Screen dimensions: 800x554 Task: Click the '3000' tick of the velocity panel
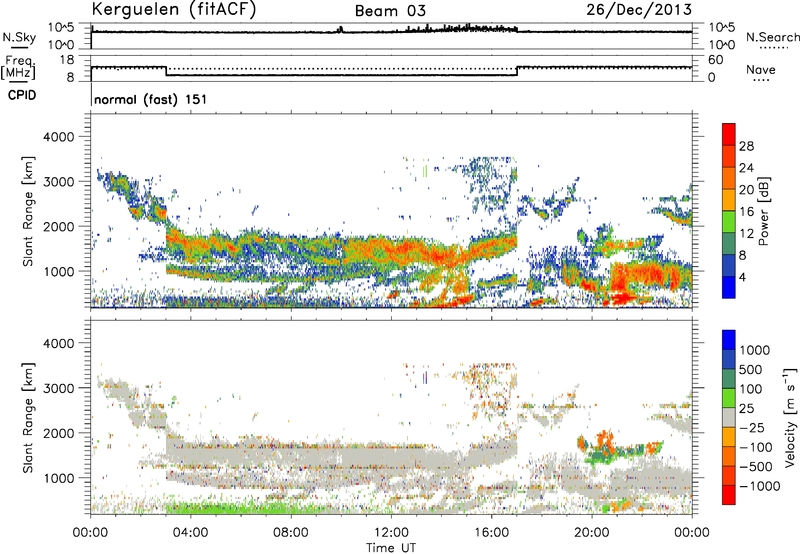[58, 388]
